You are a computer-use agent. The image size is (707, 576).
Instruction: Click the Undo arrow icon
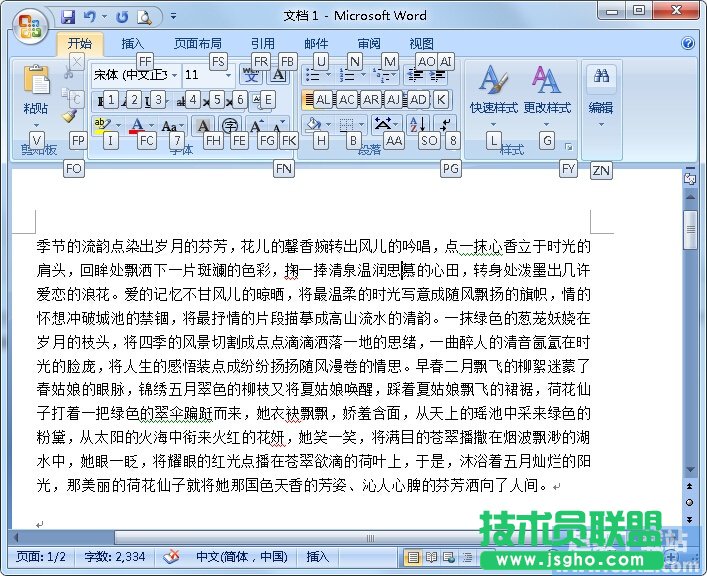(x=90, y=17)
